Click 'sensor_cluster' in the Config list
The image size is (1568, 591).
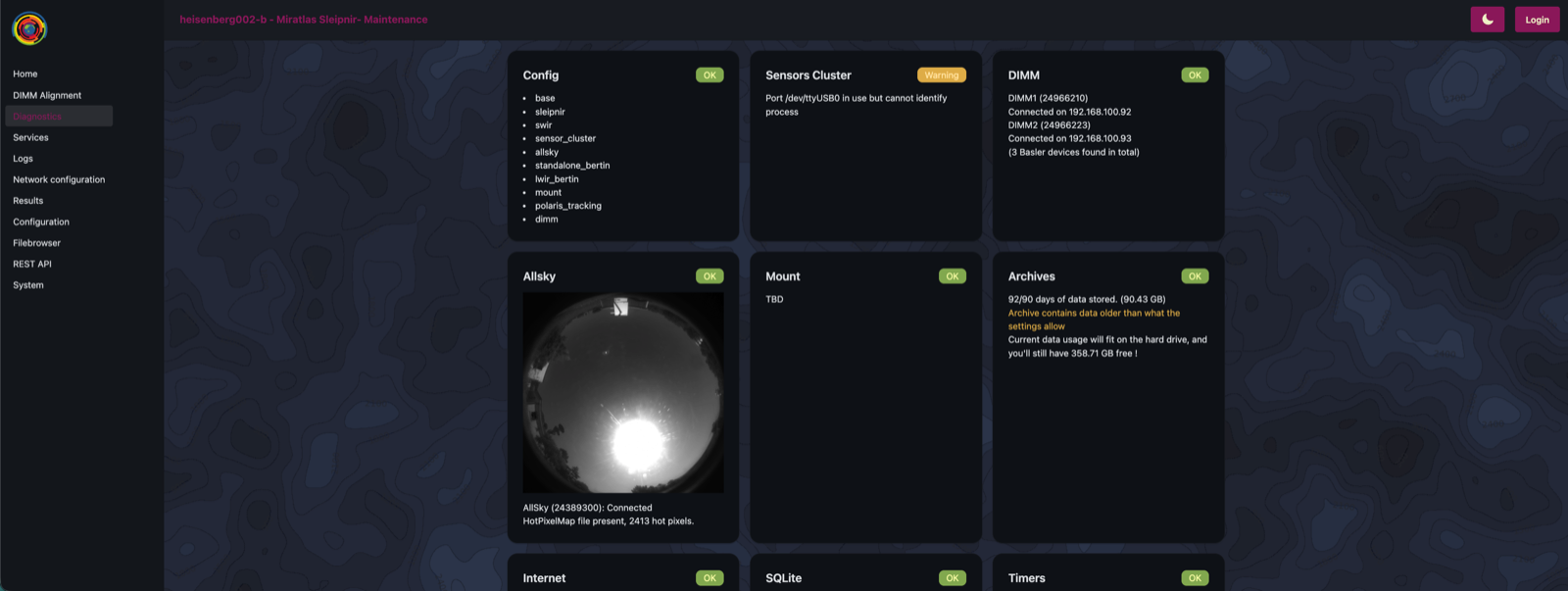[565, 138]
